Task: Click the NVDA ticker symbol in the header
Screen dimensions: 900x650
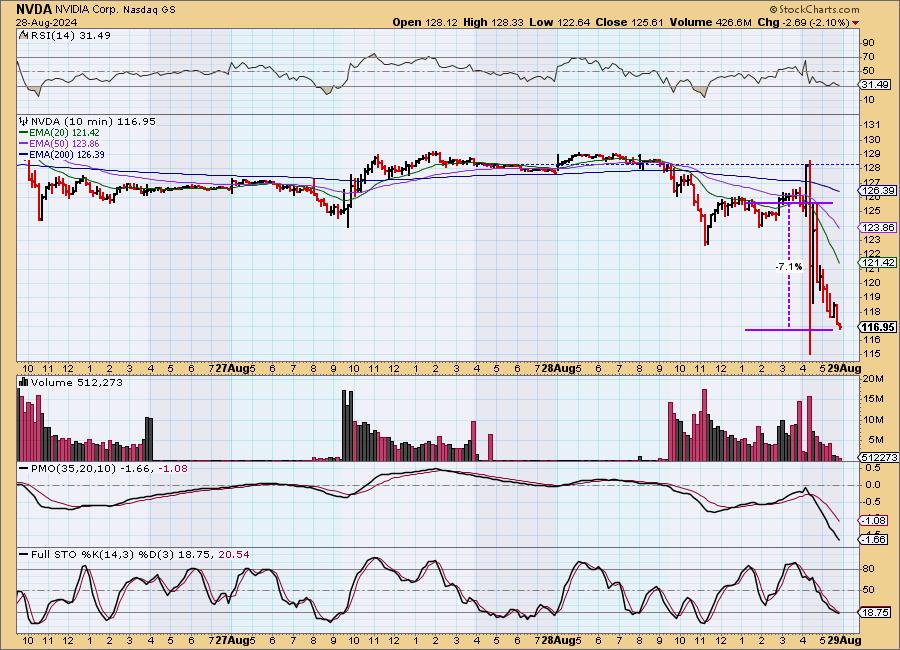Action: coord(34,9)
